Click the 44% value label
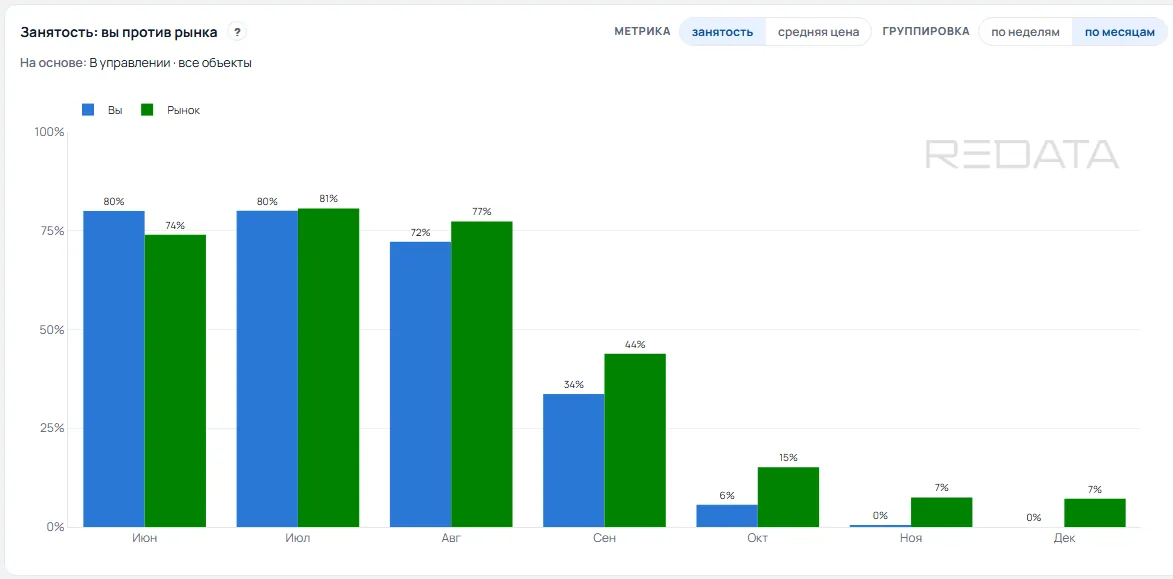 click(x=635, y=344)
